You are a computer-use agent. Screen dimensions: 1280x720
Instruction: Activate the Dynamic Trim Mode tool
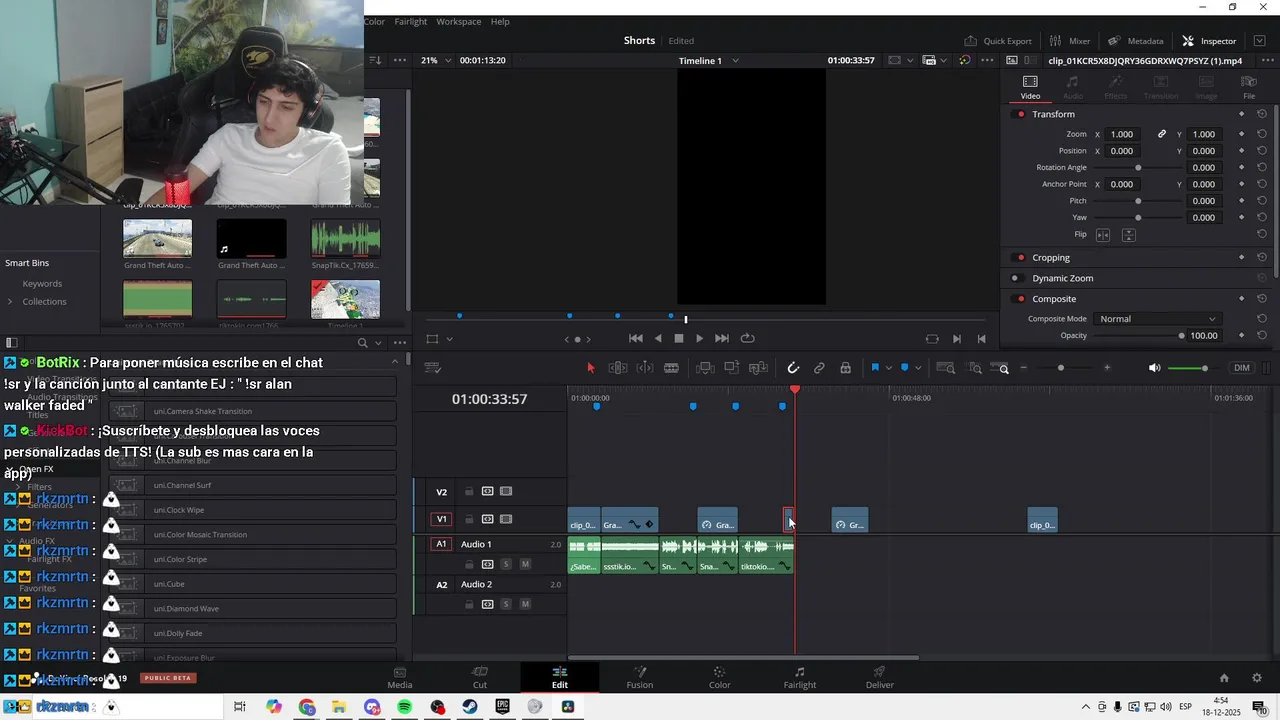pyautogui.click(x=645, y=368)
